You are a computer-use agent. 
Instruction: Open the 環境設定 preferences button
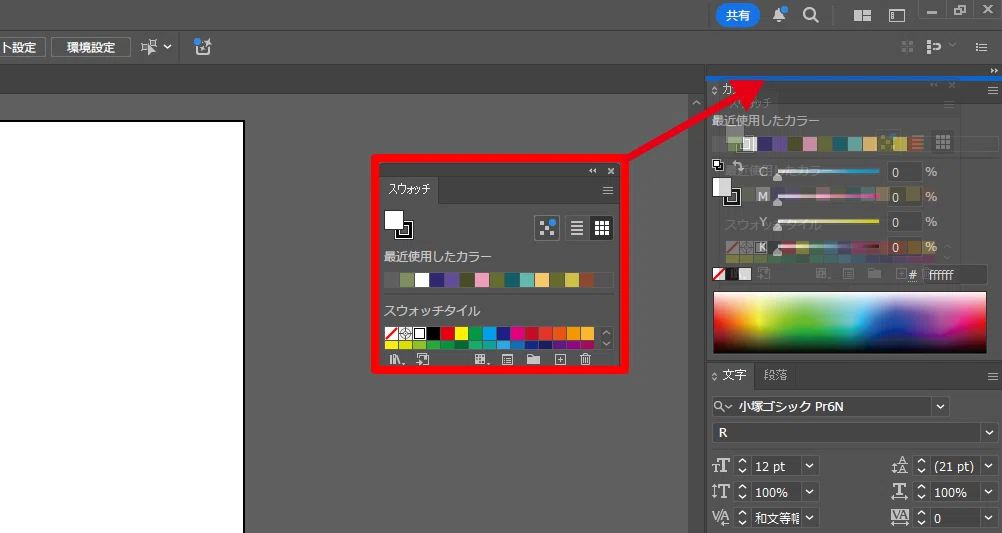pyautogui.click(x=91, y=47)
